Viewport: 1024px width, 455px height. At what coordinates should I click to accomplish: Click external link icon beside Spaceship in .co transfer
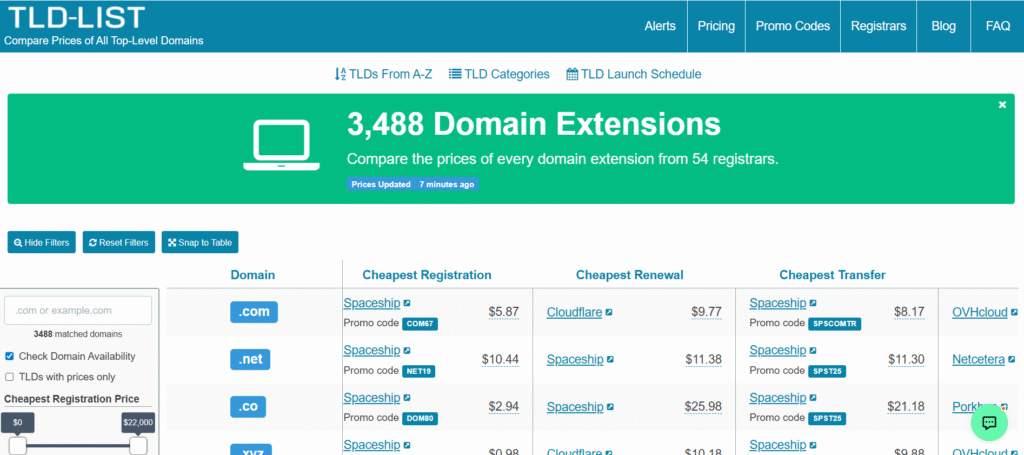pyautogui.click(x=813, y=398)
